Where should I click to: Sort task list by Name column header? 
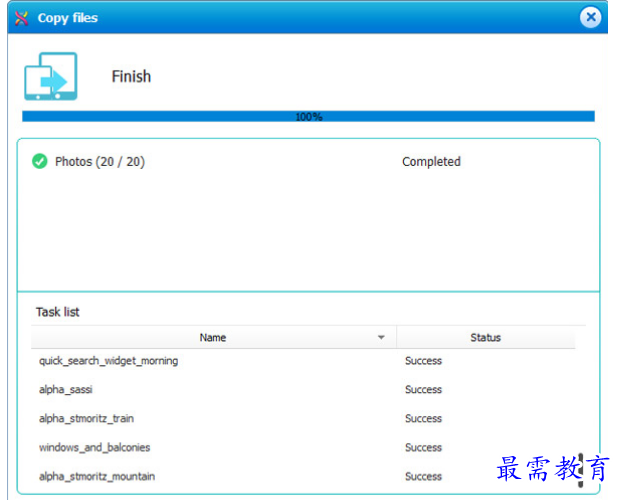coord(212,338)
